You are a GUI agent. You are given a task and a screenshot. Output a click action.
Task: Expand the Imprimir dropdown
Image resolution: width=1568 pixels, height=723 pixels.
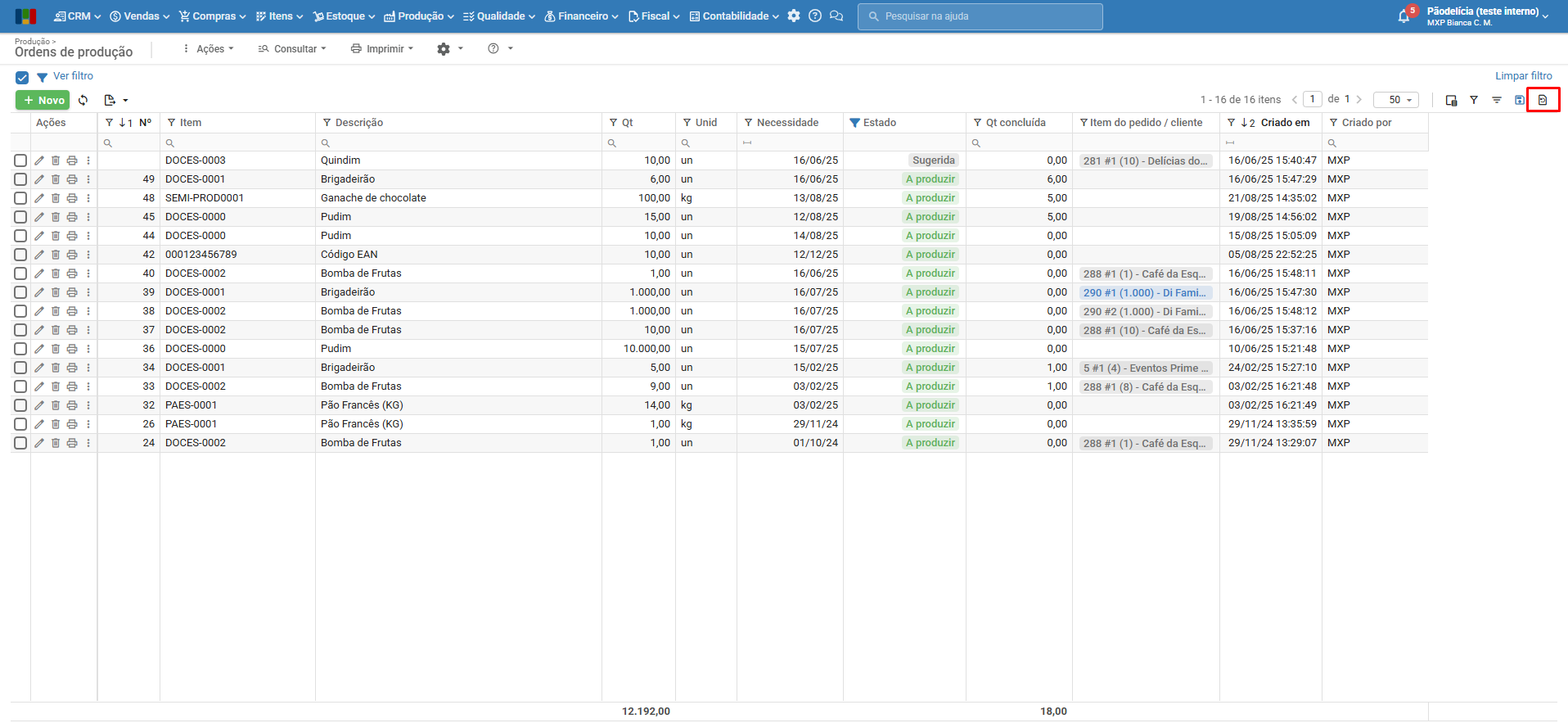(382, 49)
